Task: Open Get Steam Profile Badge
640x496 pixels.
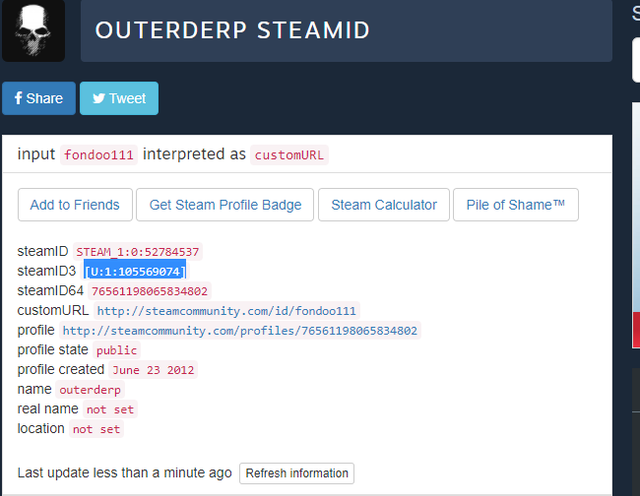Action: click(x=225, y=205)
